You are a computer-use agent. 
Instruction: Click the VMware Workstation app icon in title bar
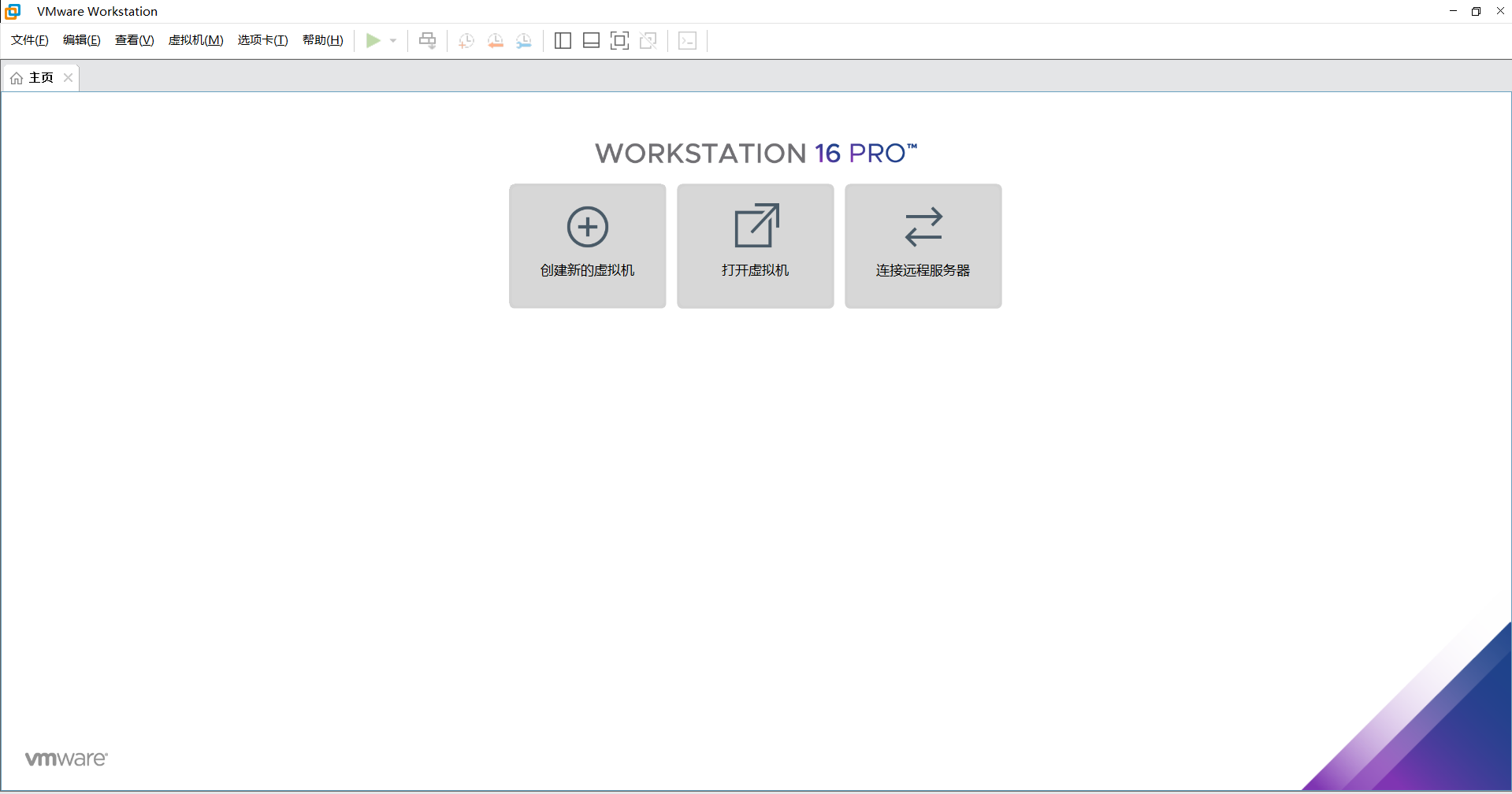pos(13,11)
